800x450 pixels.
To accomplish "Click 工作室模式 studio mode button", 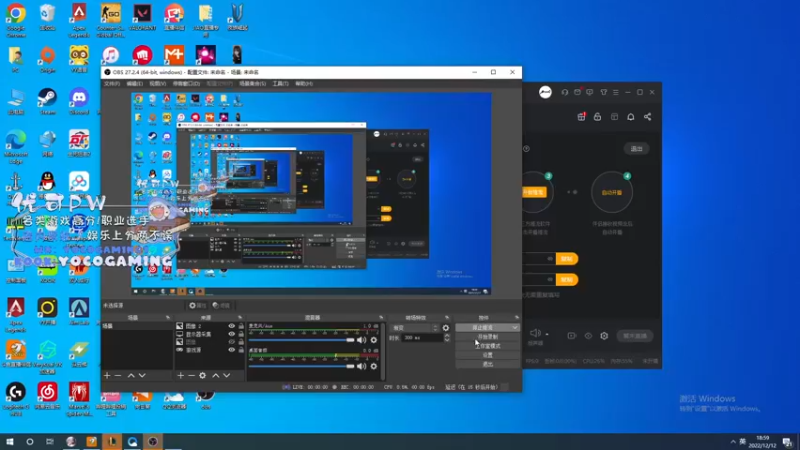I will click(x=488, y=346).
